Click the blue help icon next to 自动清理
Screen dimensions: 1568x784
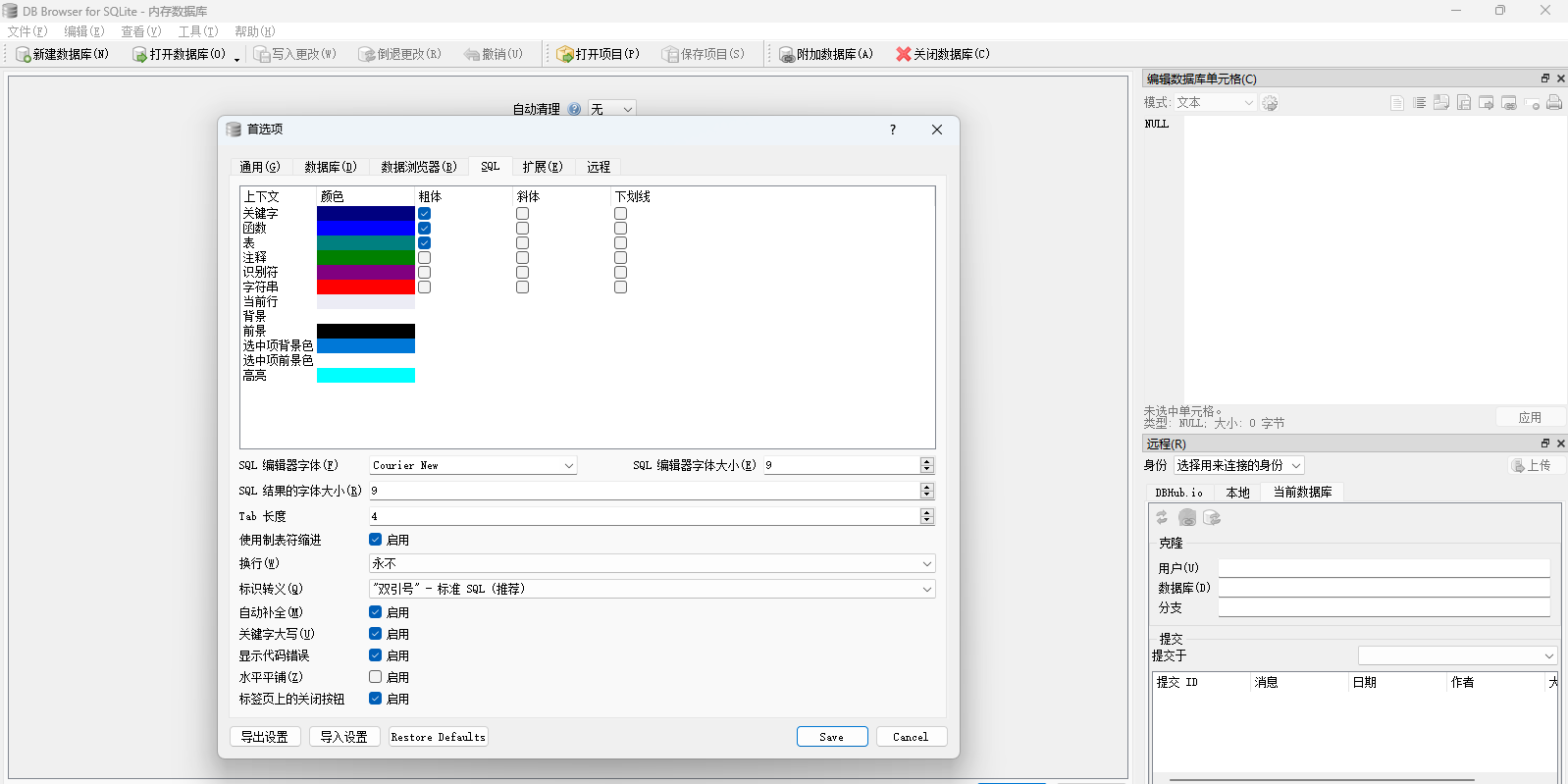pyautogui.click(x=574, y=109)
